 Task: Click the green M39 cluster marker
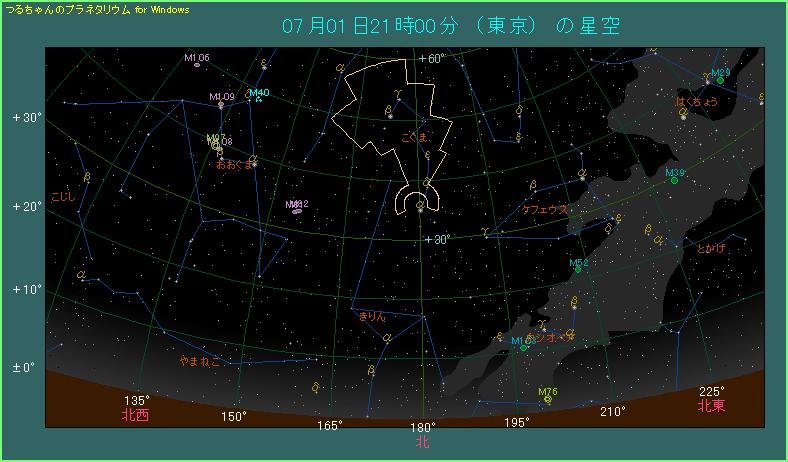pyautogui.click(x=675, y=180)
